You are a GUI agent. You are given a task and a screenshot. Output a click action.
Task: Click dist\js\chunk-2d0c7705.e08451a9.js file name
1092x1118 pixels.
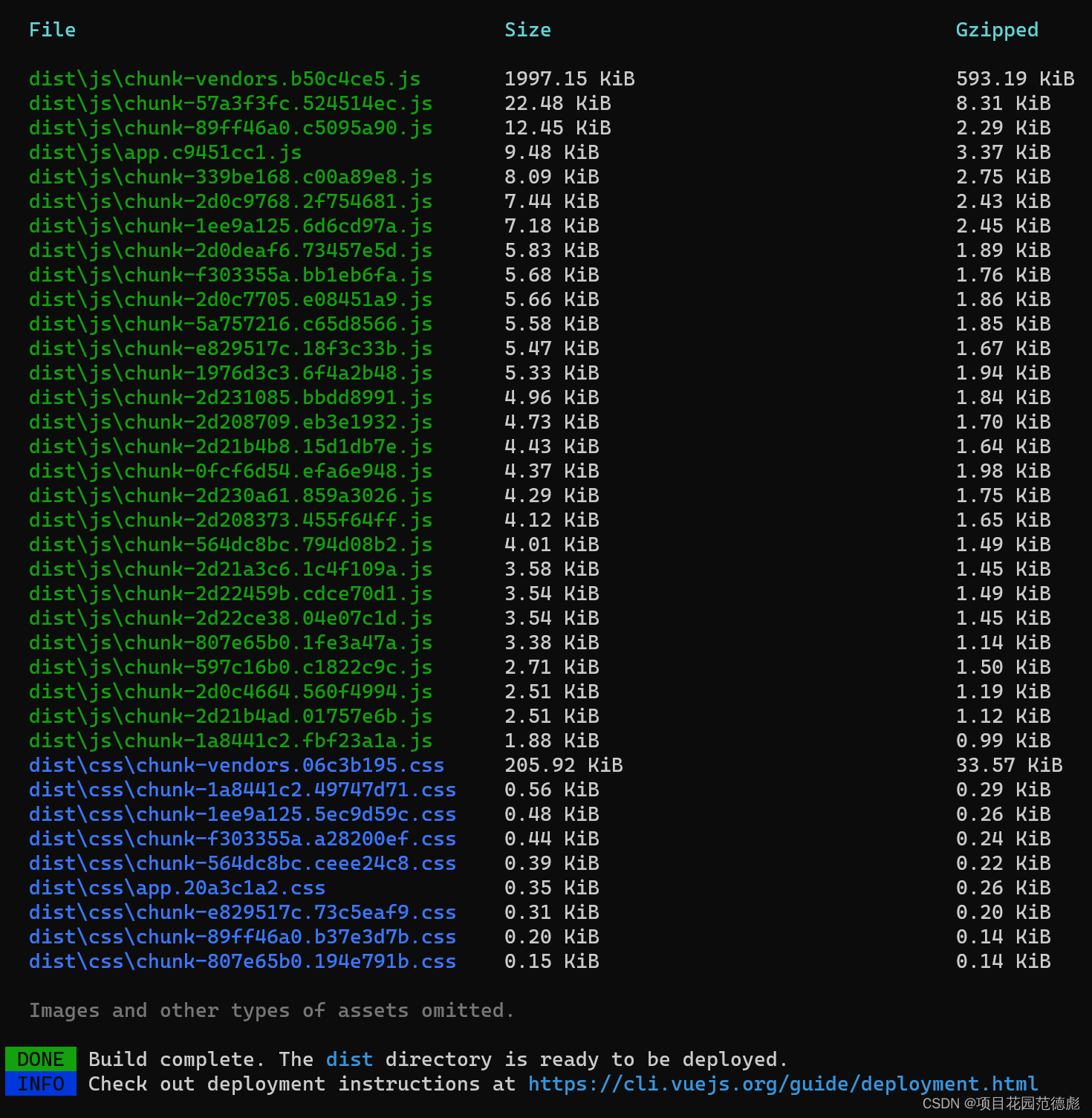tap(231, 299)
